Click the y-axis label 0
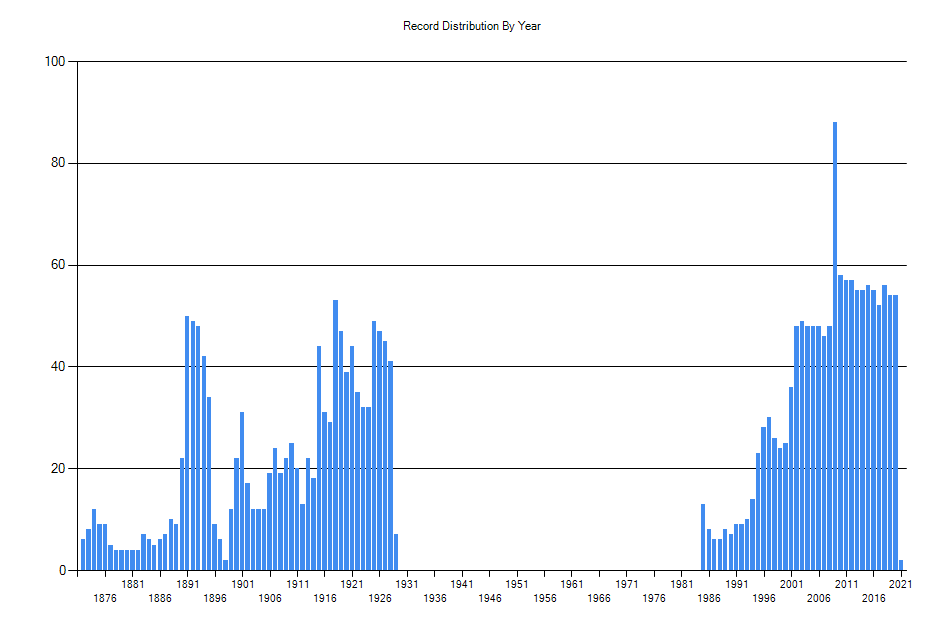Viewport: 945px width, 630px height. [x=62, y=570]
